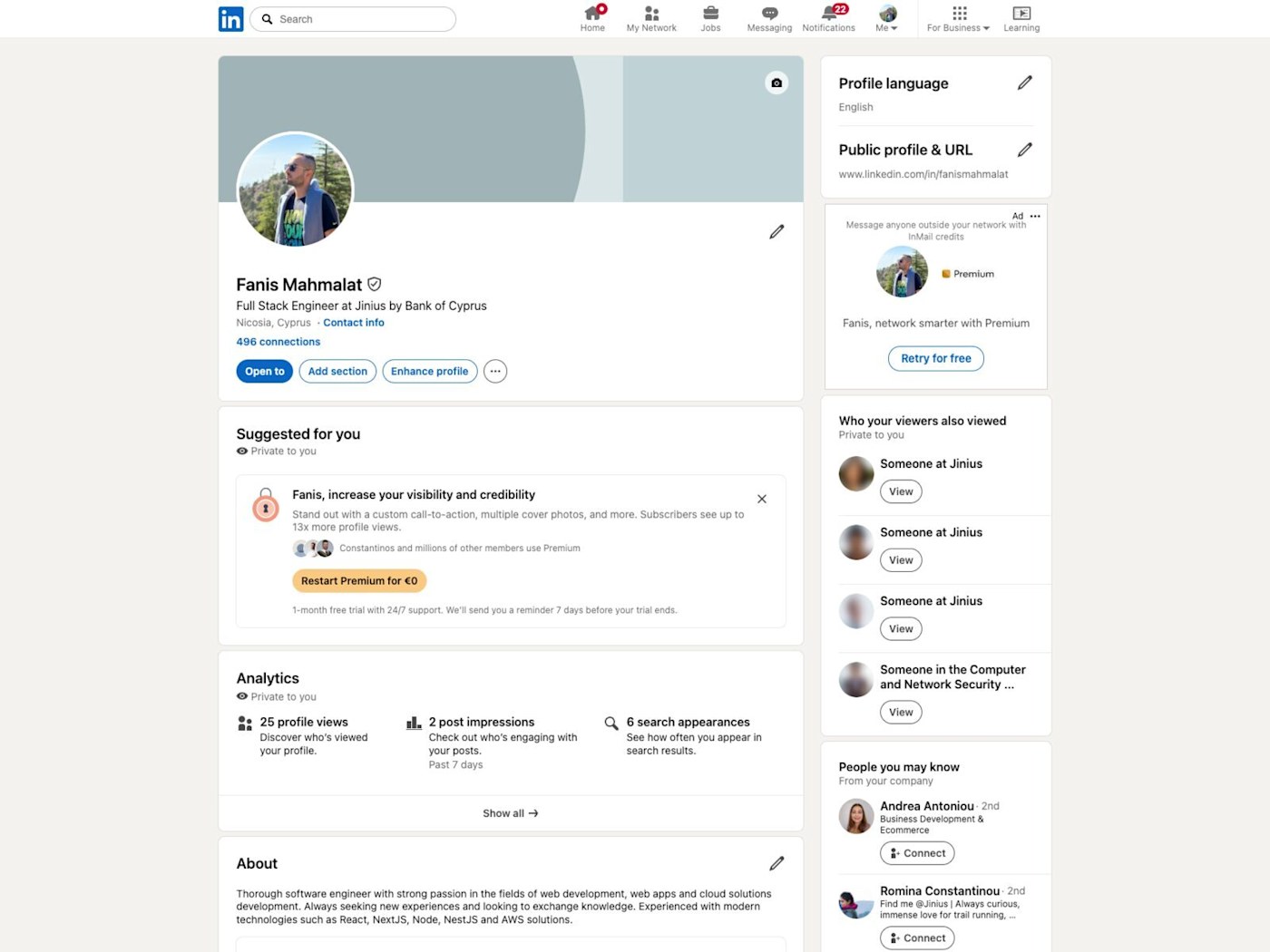The image size is (1270, 952).
Task: Click the verification shield beside Fanis Mahmalat
Action: click(374, 285)
